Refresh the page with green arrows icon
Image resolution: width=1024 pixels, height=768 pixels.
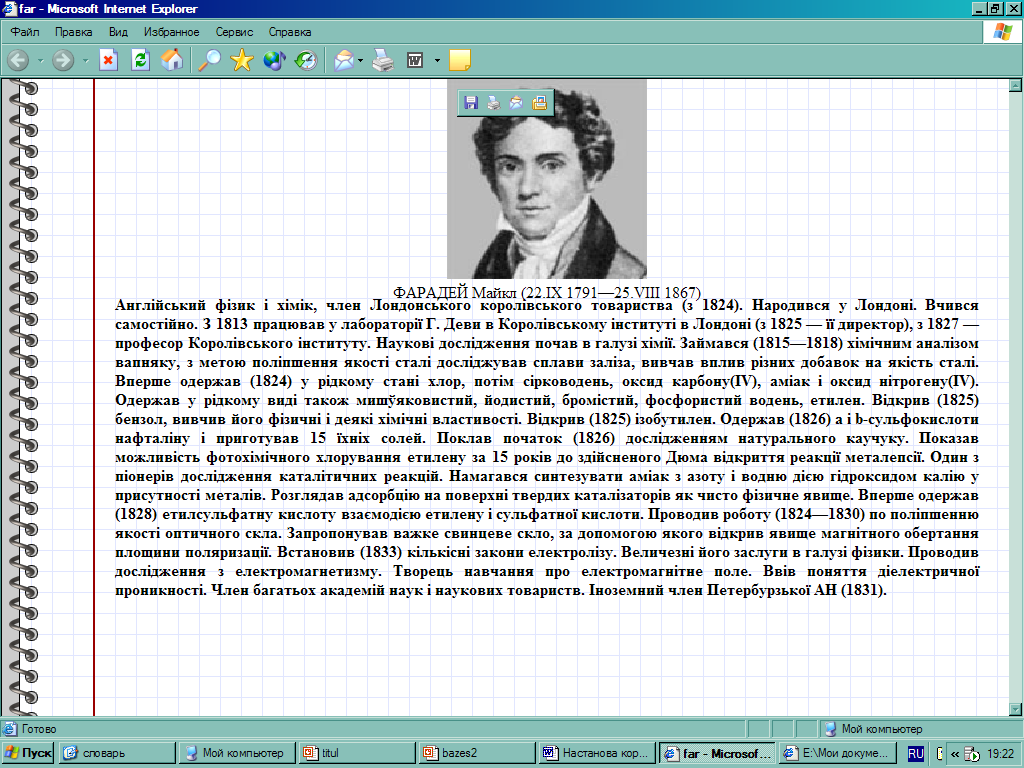click(140, 61)
